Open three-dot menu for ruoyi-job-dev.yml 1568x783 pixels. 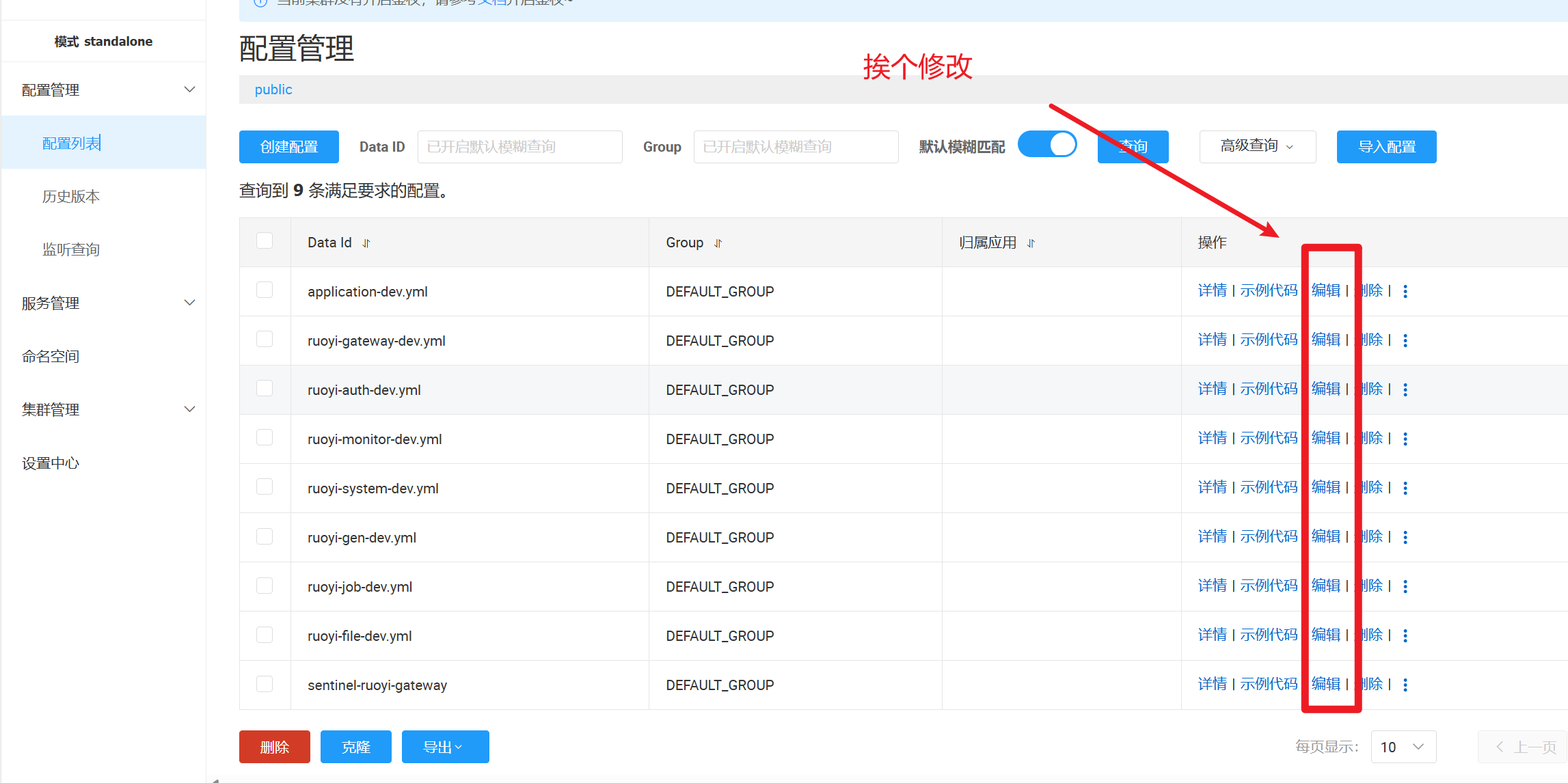click(1405, 587)
